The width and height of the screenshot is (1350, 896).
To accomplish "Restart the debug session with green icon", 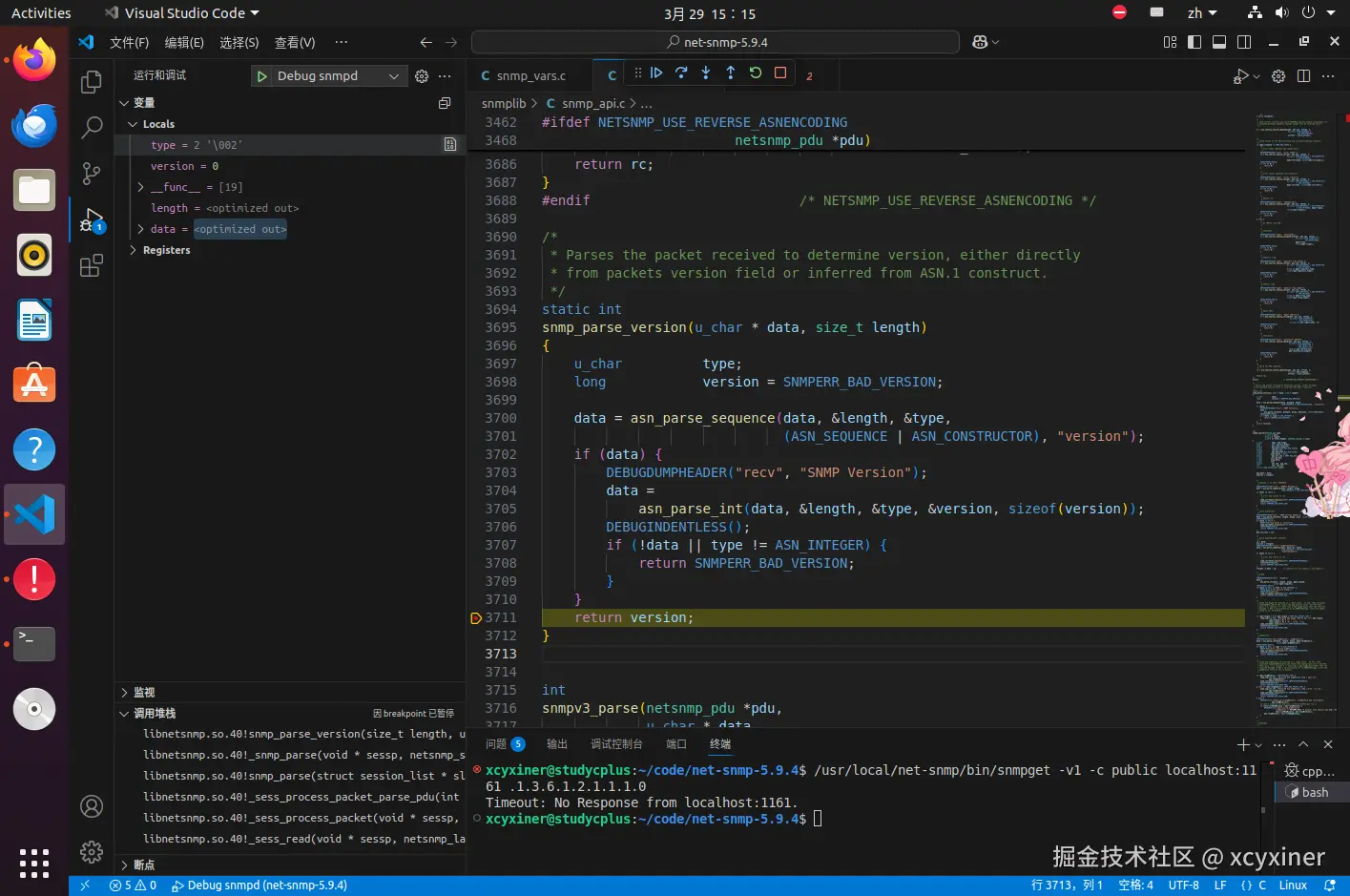I will click(x=756, y=73).
